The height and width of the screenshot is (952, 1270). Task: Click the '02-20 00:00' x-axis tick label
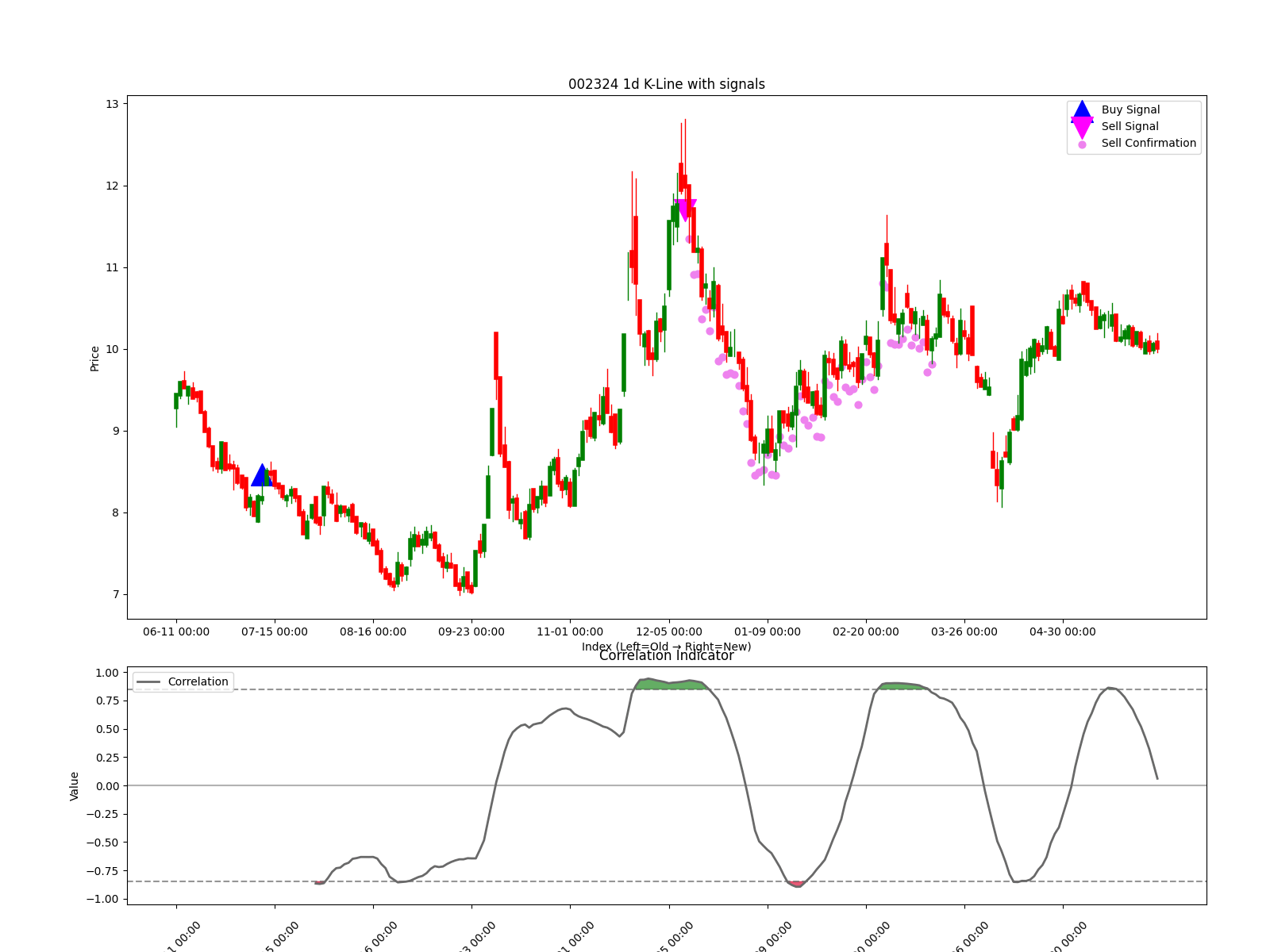866,631
